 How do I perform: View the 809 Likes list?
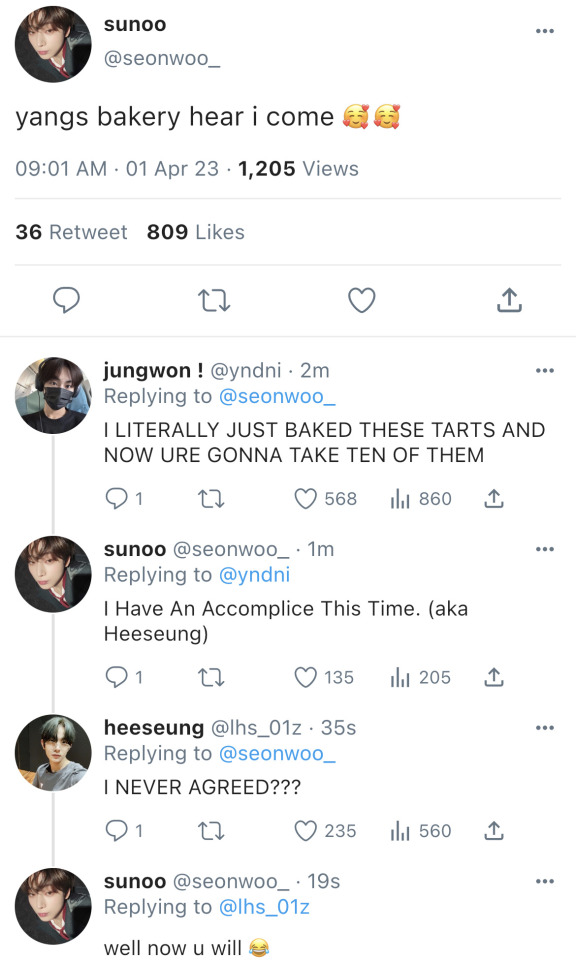(x=195, y=232)
